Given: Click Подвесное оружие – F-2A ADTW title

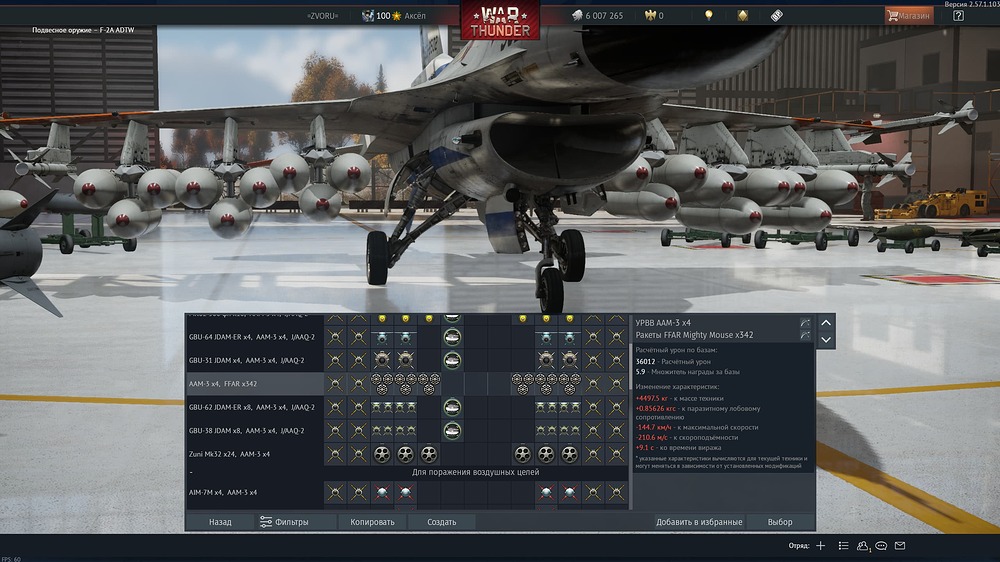Looking at the screenshot, I should [x=83, y=30].
